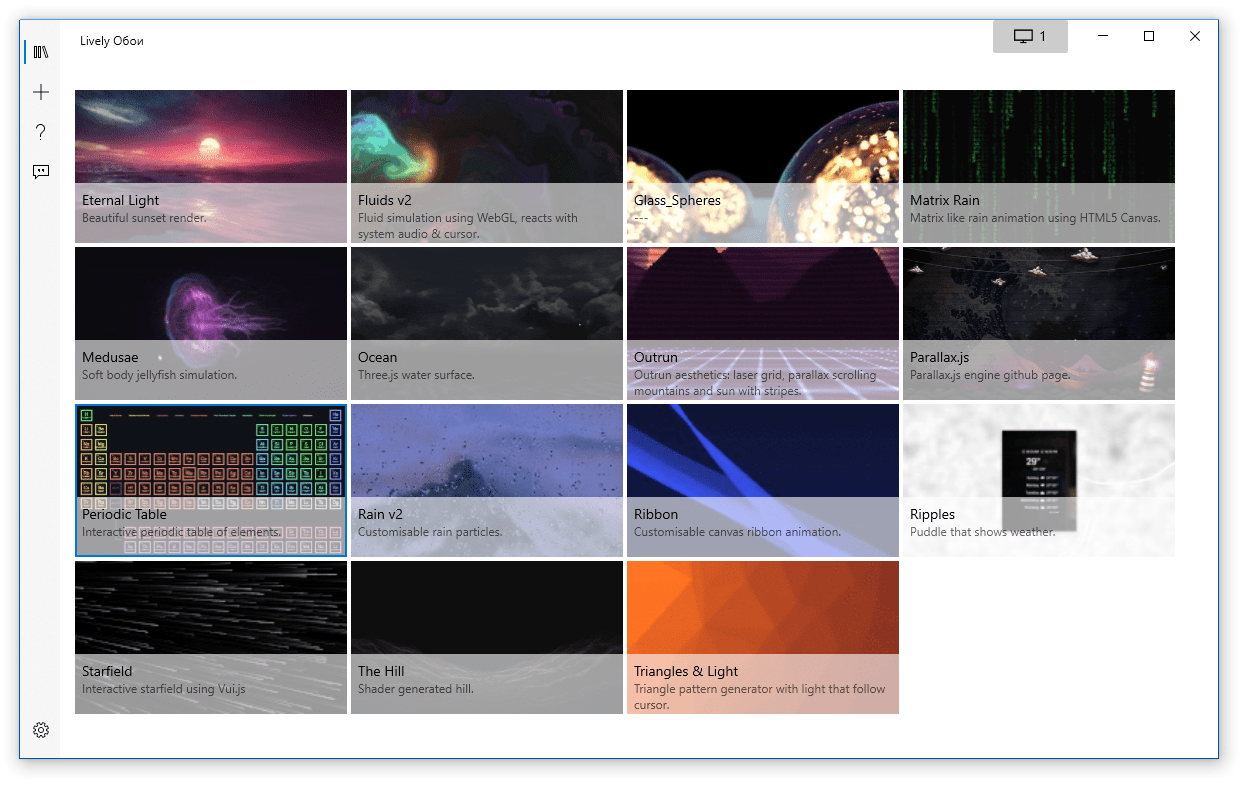Pick the Medusae jellyfish wallpaper
The width and height of the screenshot is (1245, 790).
(211, 322)
